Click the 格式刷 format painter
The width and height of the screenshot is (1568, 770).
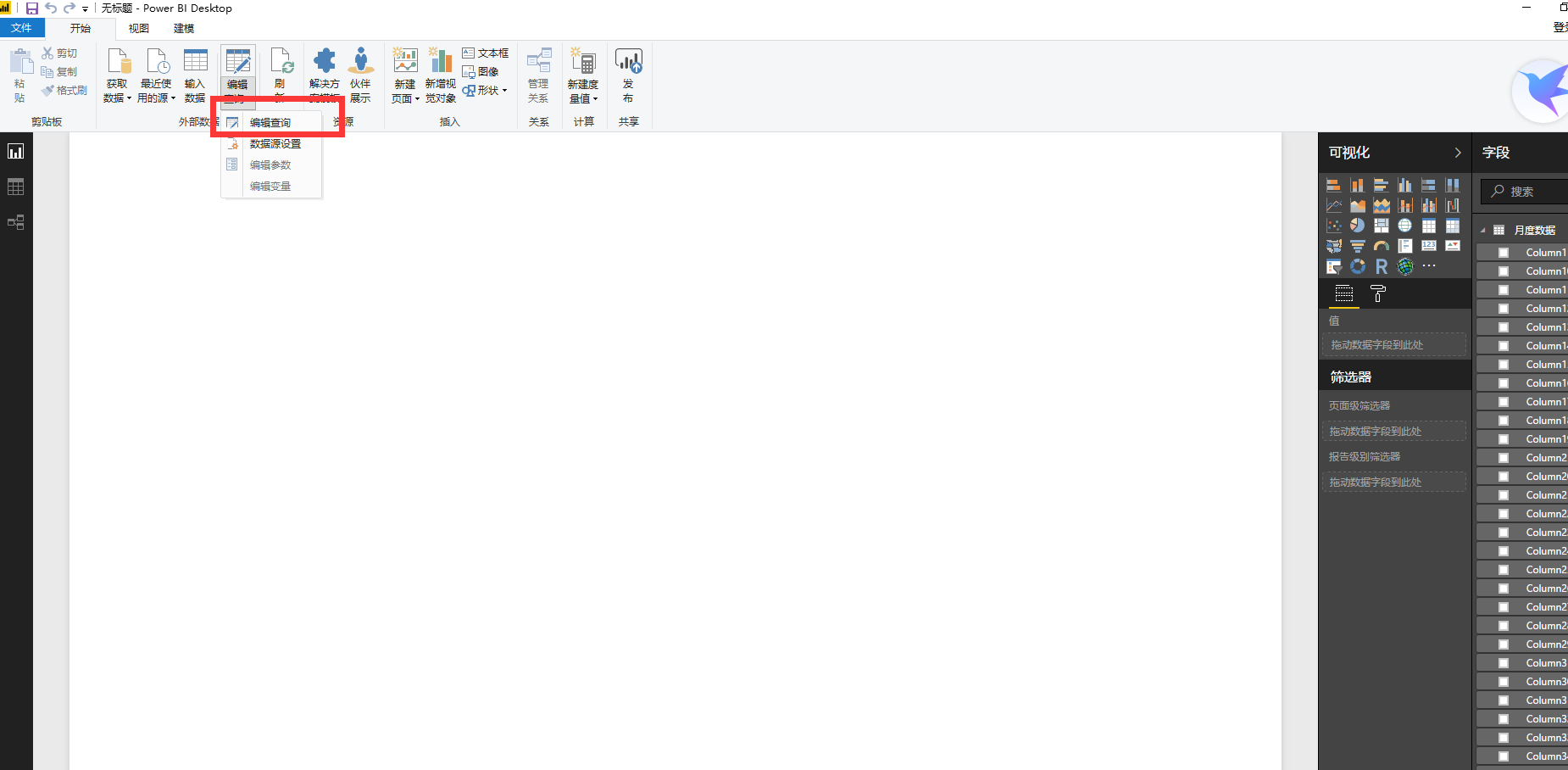64,91
